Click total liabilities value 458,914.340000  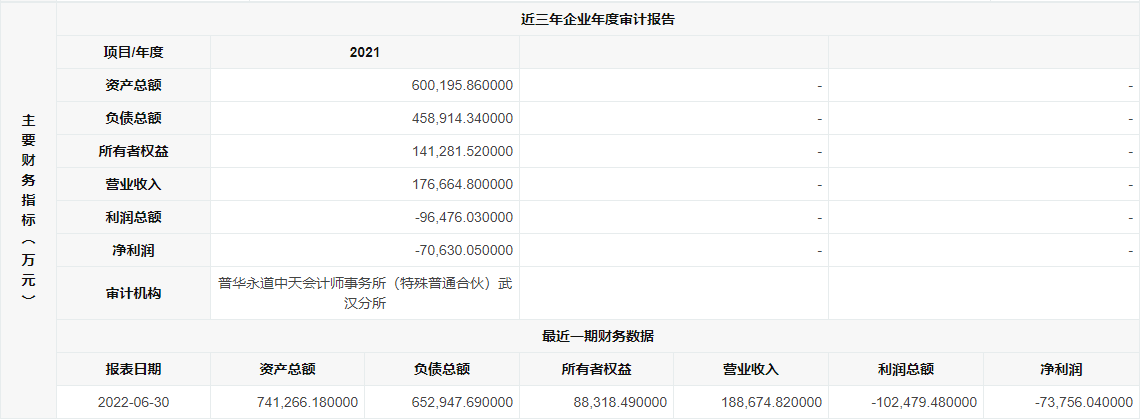tap(462, 119)
